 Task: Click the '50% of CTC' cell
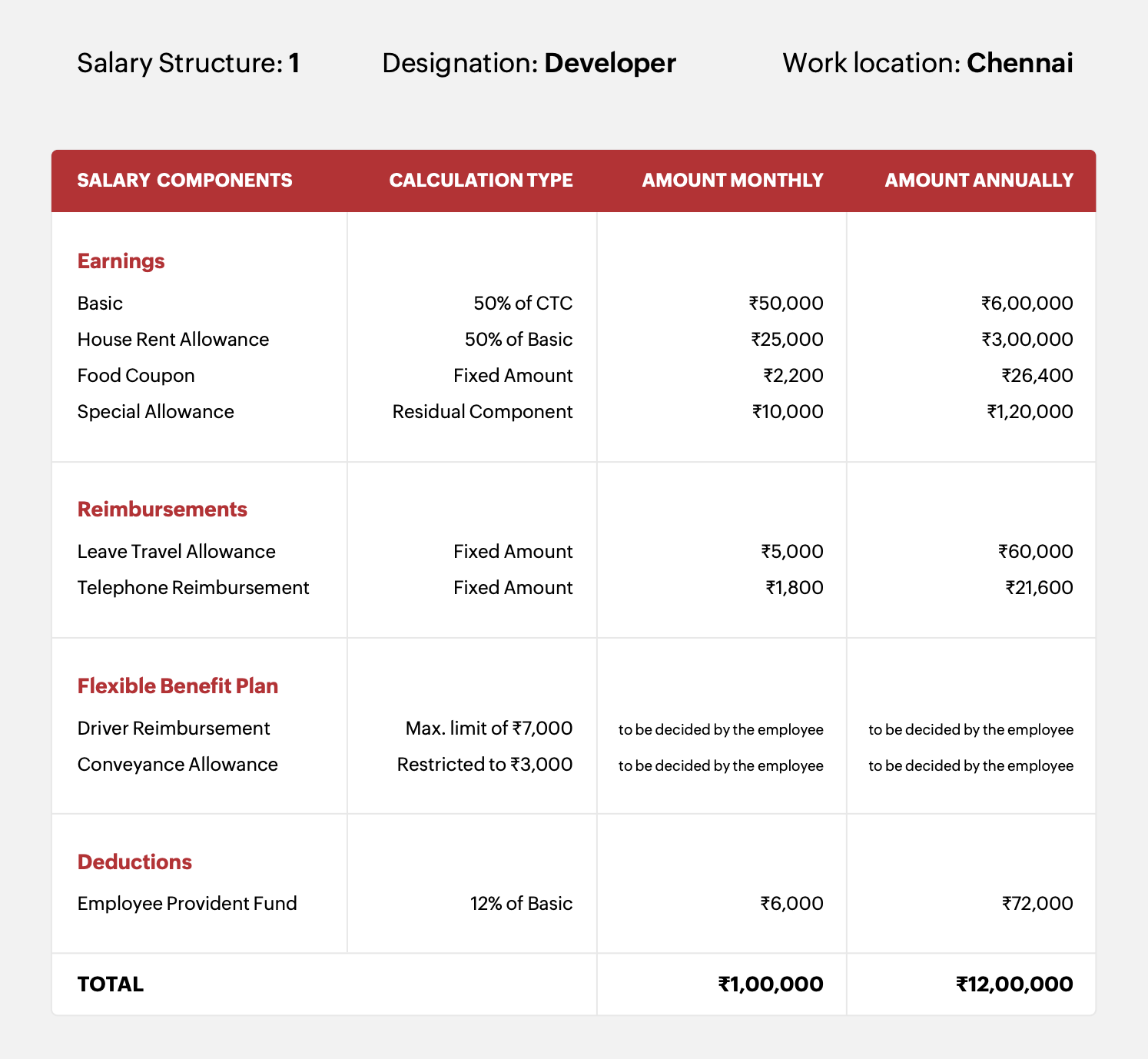(523, 304)
